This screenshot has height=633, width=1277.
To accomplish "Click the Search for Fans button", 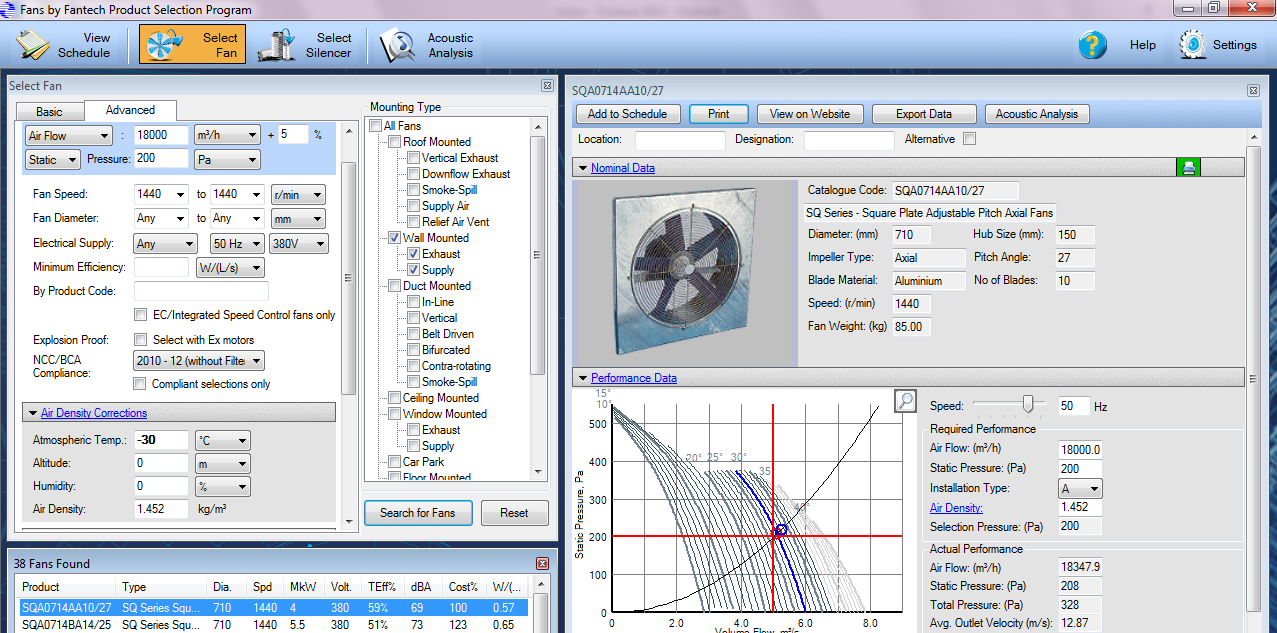I will click(x=417, y=513).
